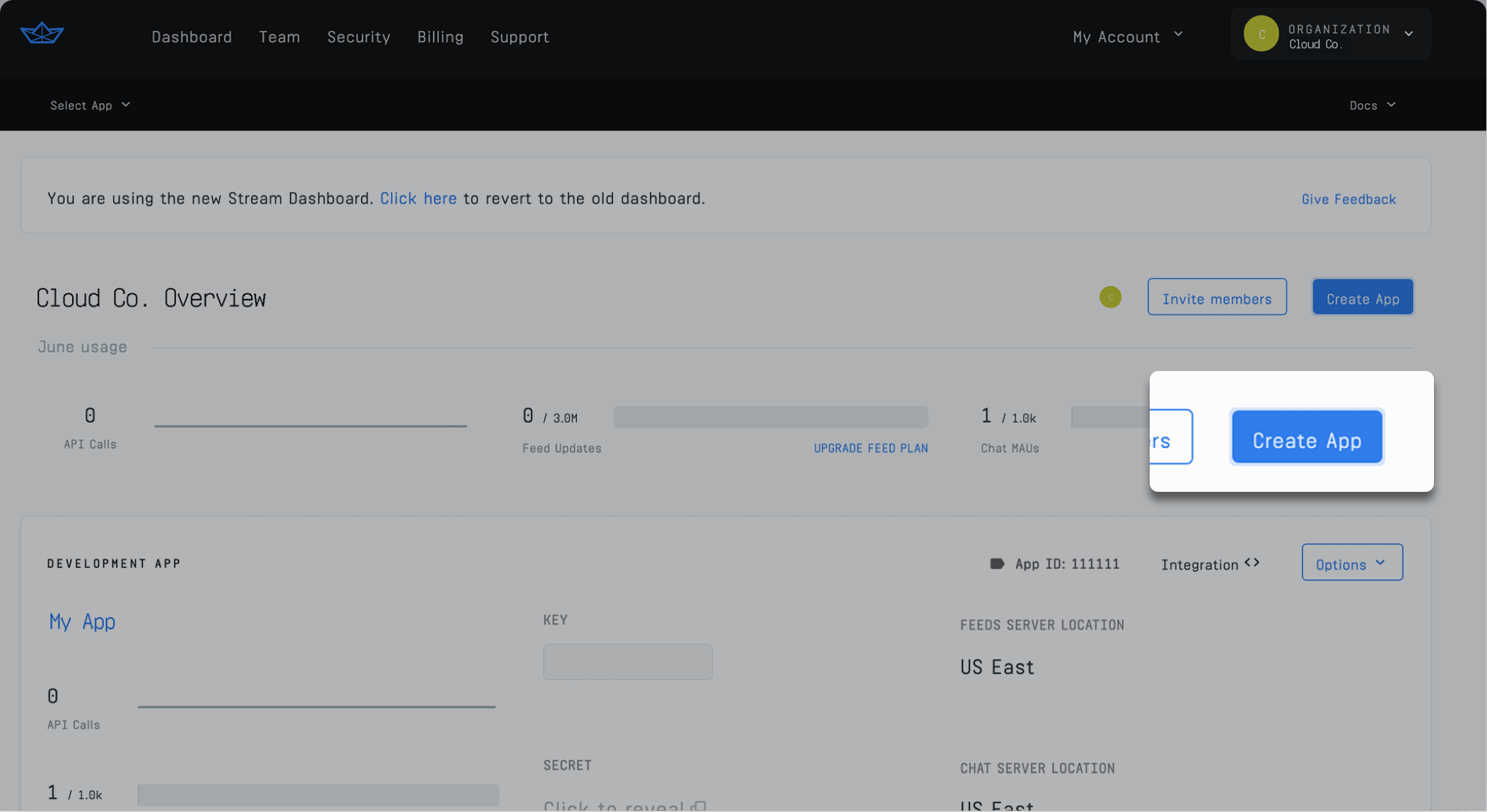Switch to the Security page

(358, 37)
